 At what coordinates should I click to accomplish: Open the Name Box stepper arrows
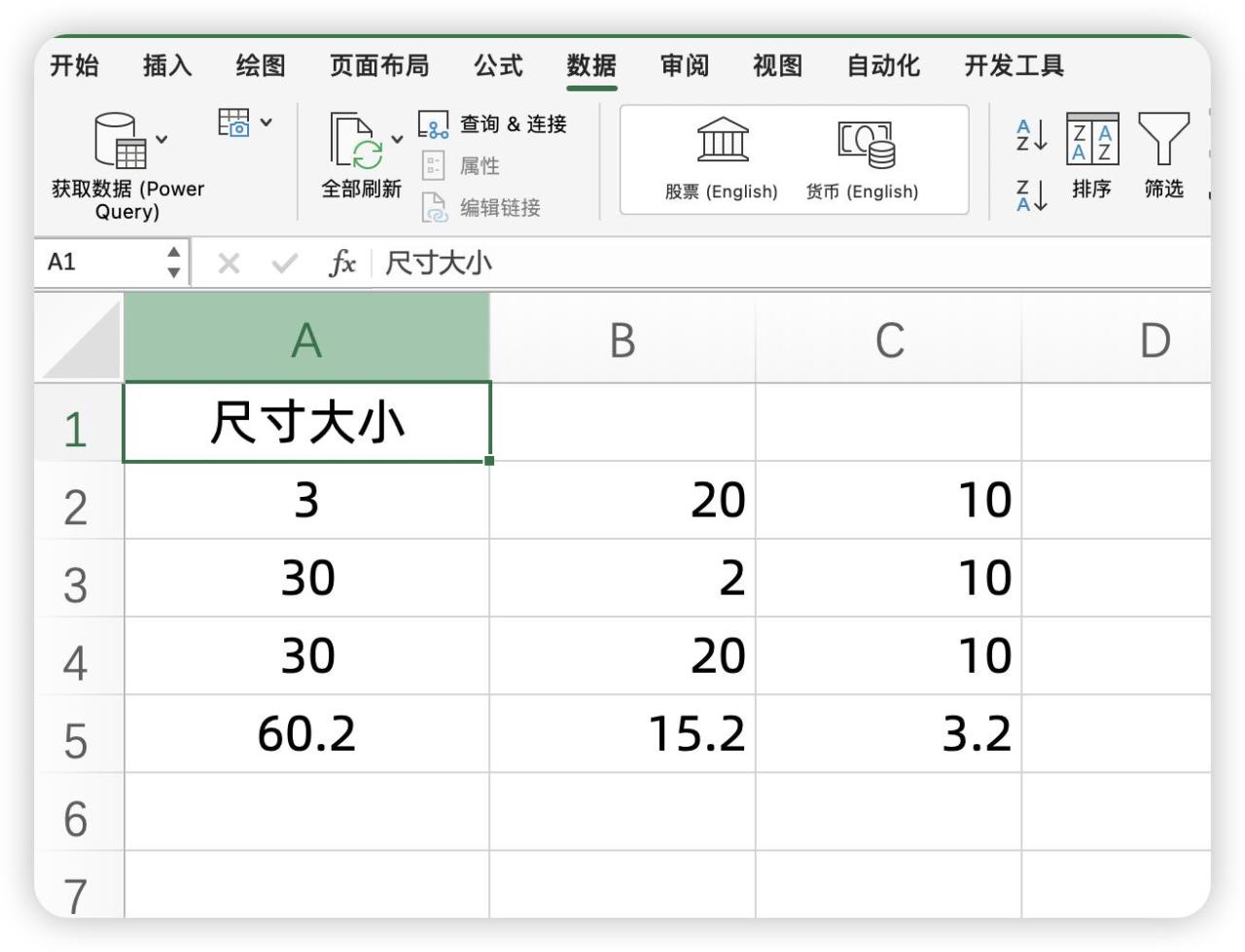(x=173, y=263)
